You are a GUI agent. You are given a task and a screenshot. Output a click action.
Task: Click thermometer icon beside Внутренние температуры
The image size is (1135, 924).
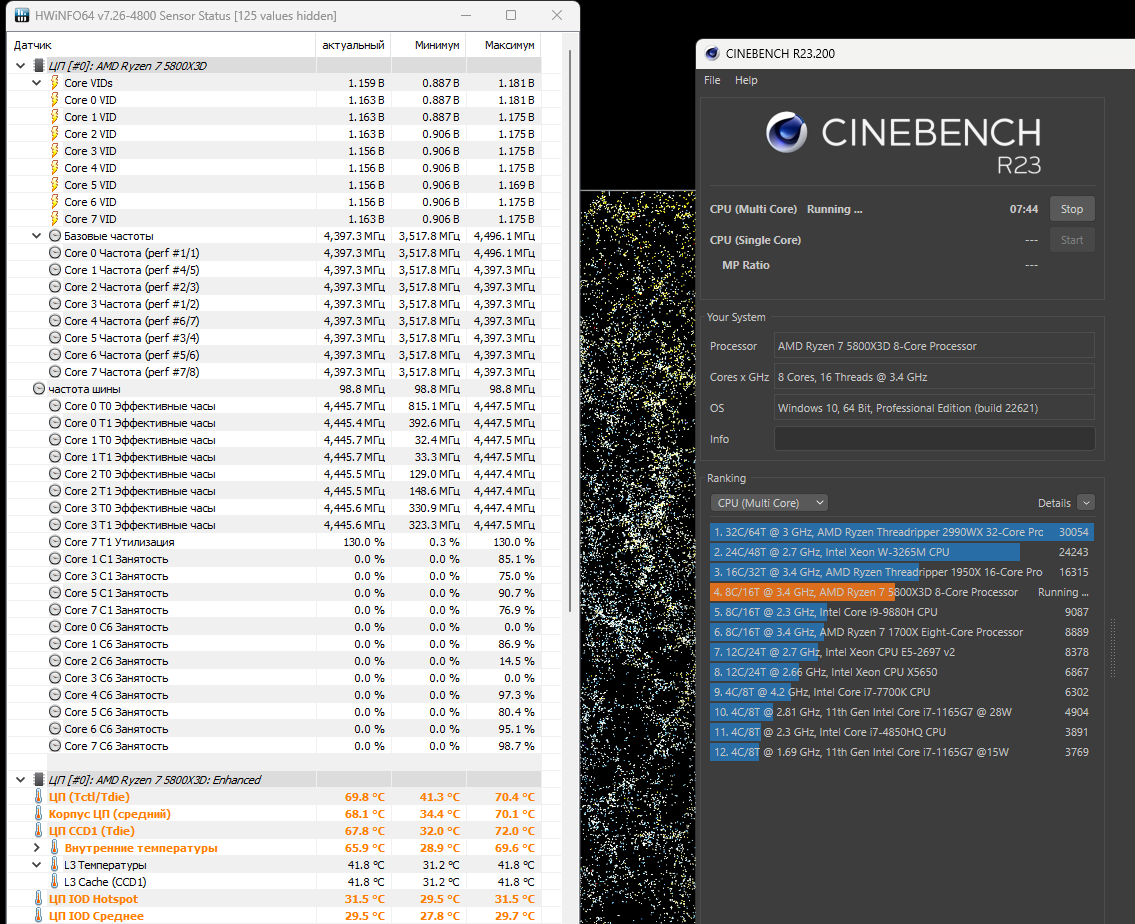tap(54, 847)
